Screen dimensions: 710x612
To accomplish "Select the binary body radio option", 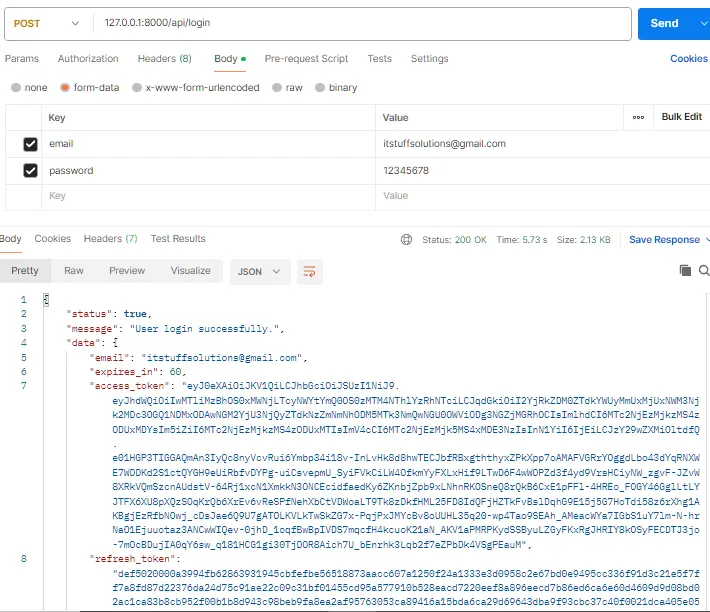I will pos(320,87).
